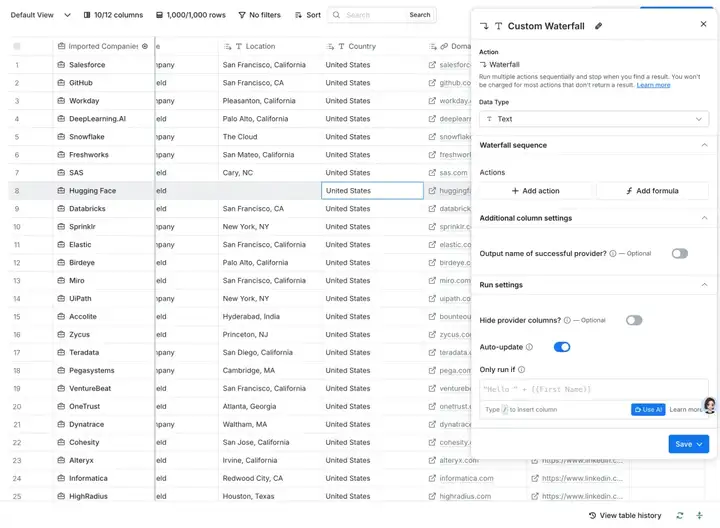This screenshot has width=720, height=528.
Task: Open the zycus domain link icon
Action: [432, 334]
